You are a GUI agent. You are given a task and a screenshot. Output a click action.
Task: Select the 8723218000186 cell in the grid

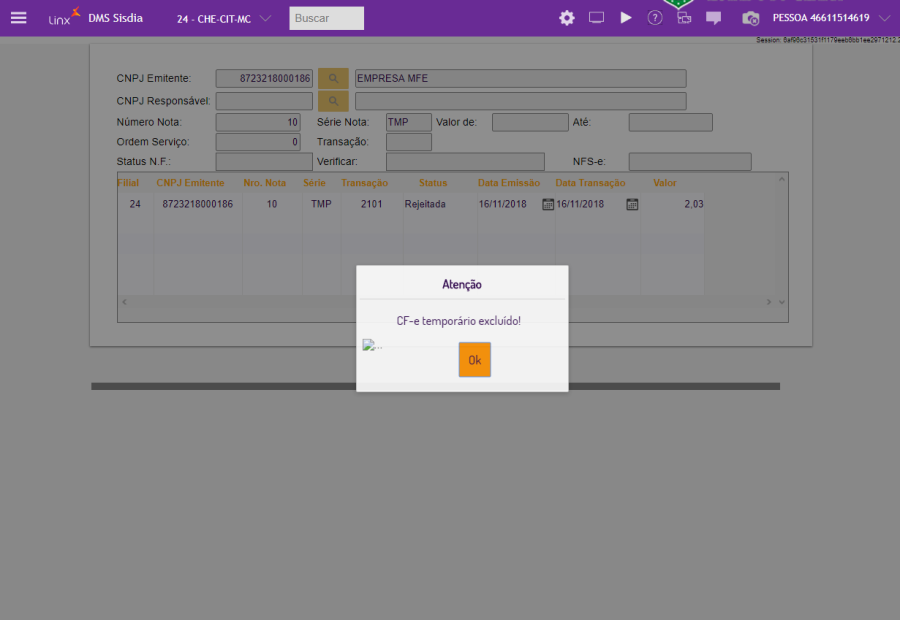point(197,204)
